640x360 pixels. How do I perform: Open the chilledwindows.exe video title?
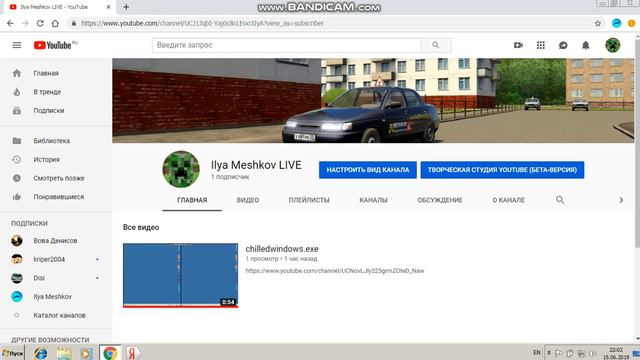pos(282,249)
